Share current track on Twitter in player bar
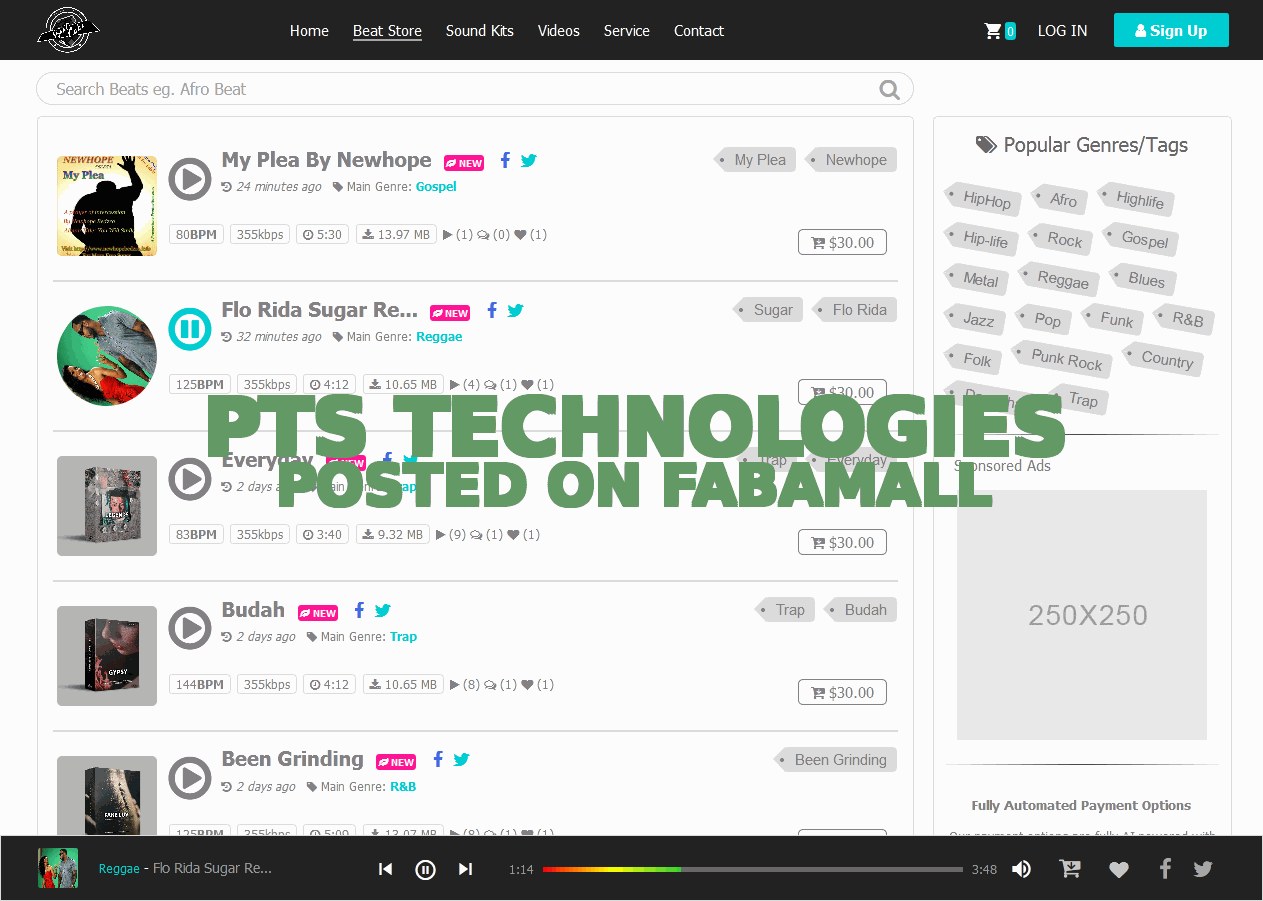 click(x=1203, y=869)
